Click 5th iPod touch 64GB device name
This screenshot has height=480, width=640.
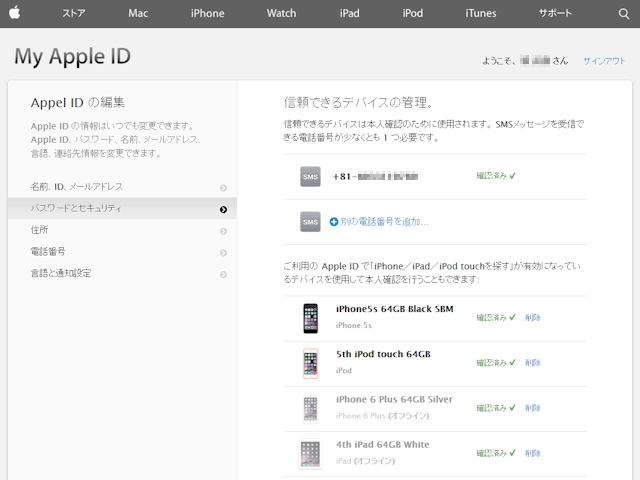coord(383,354)
